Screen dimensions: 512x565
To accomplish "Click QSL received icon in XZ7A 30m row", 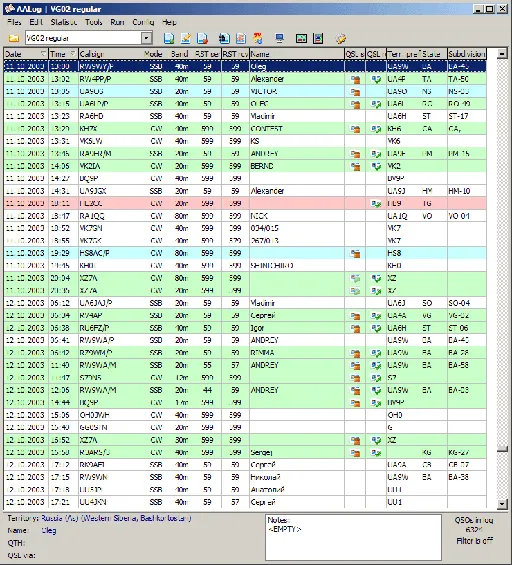I will pos(376,440).
